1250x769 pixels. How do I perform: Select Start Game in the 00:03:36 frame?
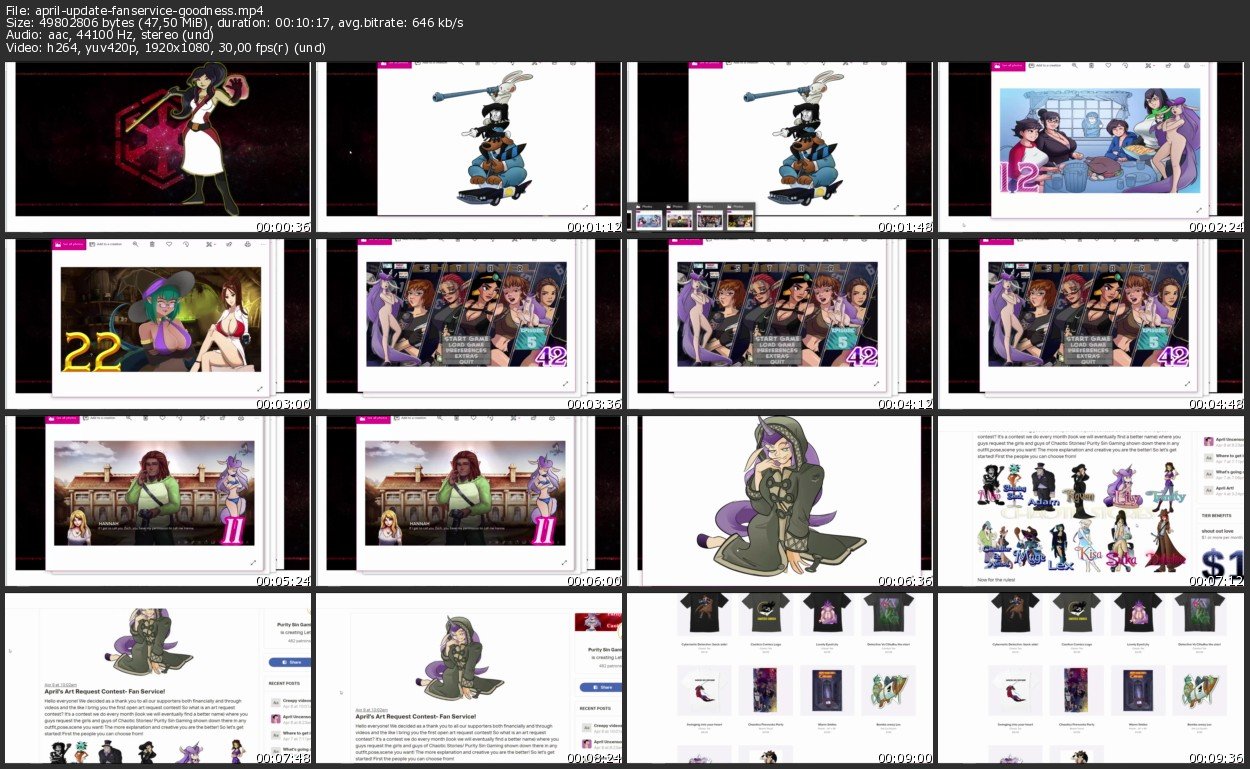(x=468, y=339)
